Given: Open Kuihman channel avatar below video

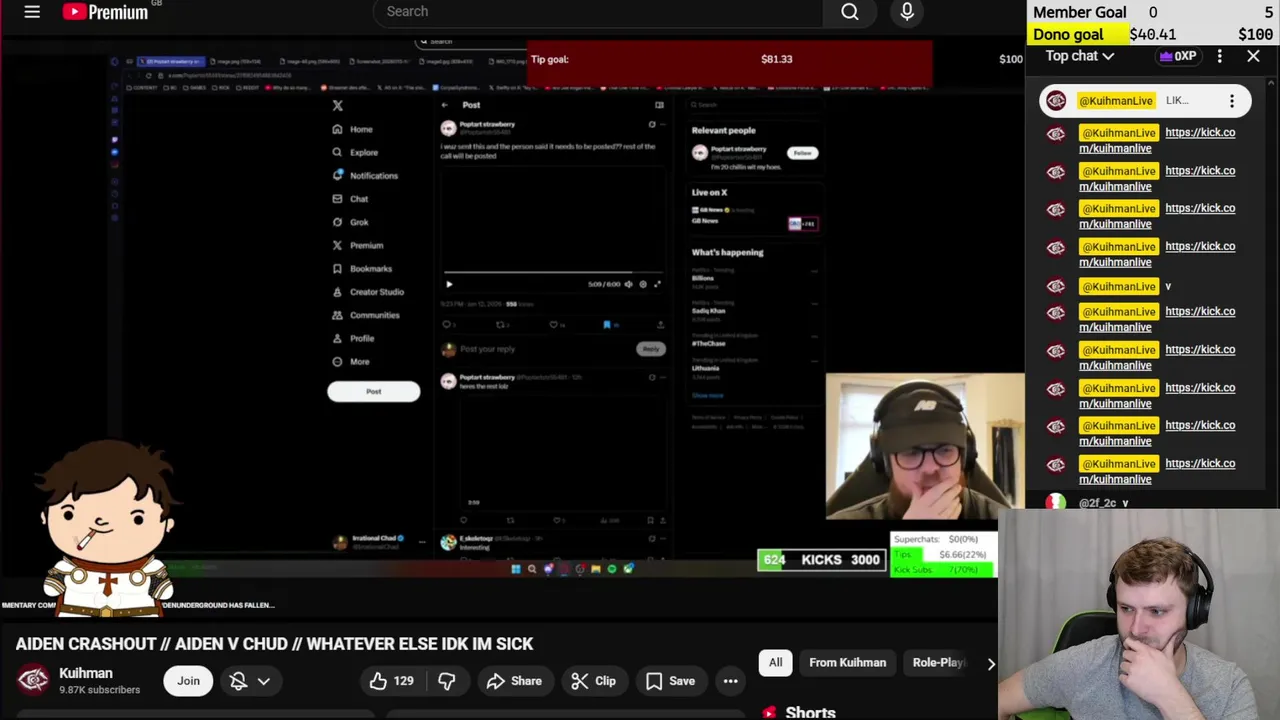Looking at the screenshot, I should click(33, 680).
